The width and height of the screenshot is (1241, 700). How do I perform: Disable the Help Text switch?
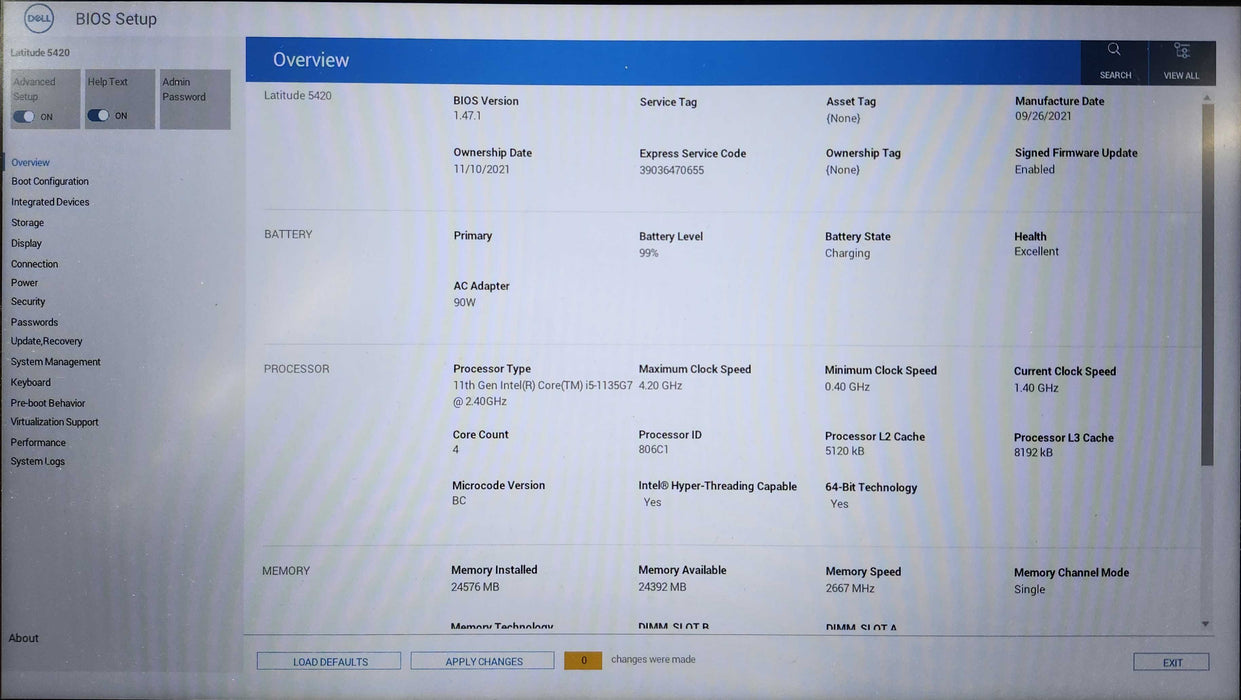97,115
